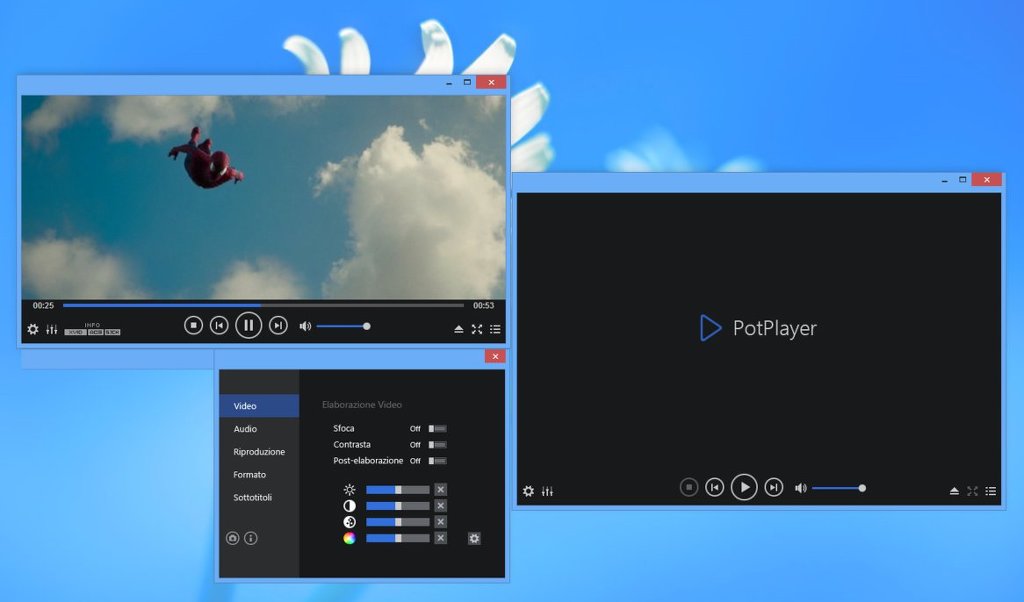Toggle the Sfoca switch
The height and width of the screenshot is (602, 1024).
coord(438,429)
